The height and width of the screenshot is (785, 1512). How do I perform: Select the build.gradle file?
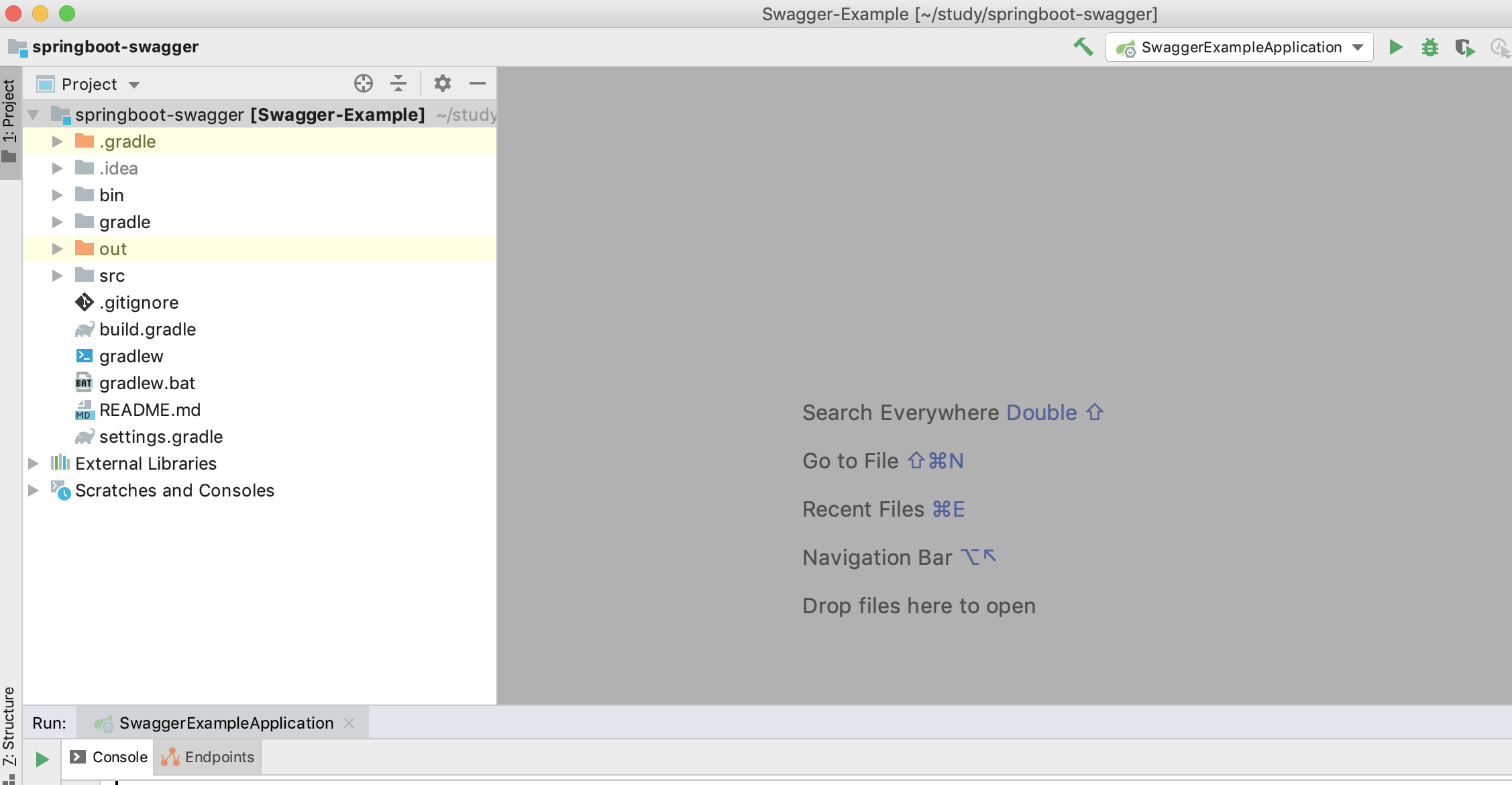pyautogui.click(x=148, y=329)
